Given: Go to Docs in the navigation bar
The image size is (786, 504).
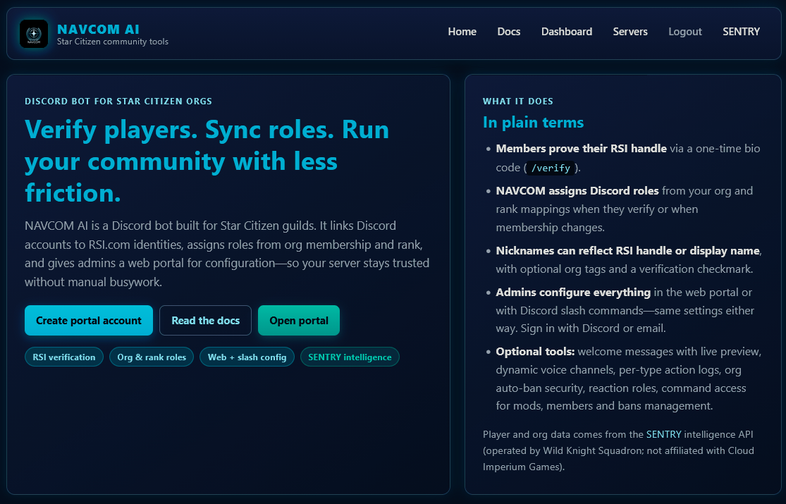Looking at the screenshot, I should (508, 32).
